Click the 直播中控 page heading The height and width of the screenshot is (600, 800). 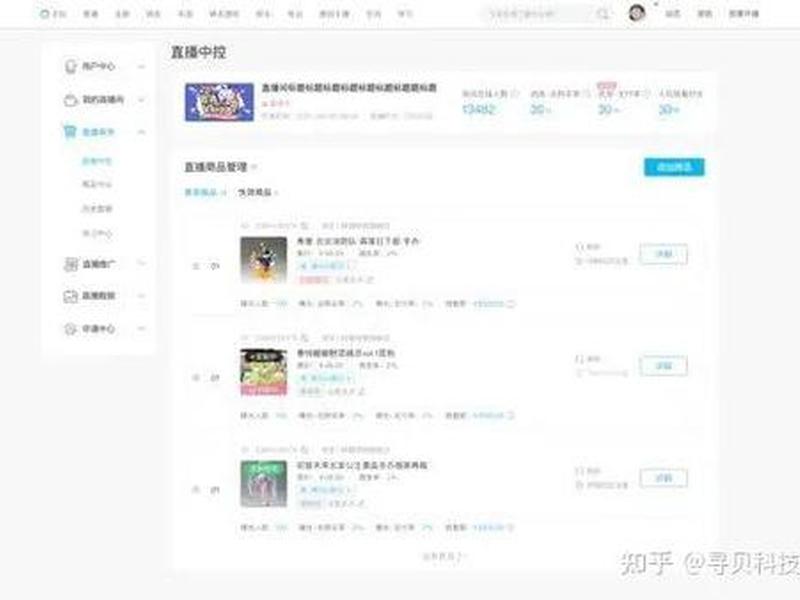click(198, 52)
